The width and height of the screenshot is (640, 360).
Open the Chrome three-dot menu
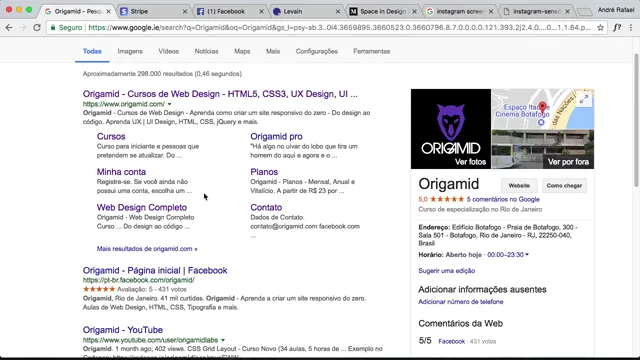pyautogui.click(x=631, y=28)
